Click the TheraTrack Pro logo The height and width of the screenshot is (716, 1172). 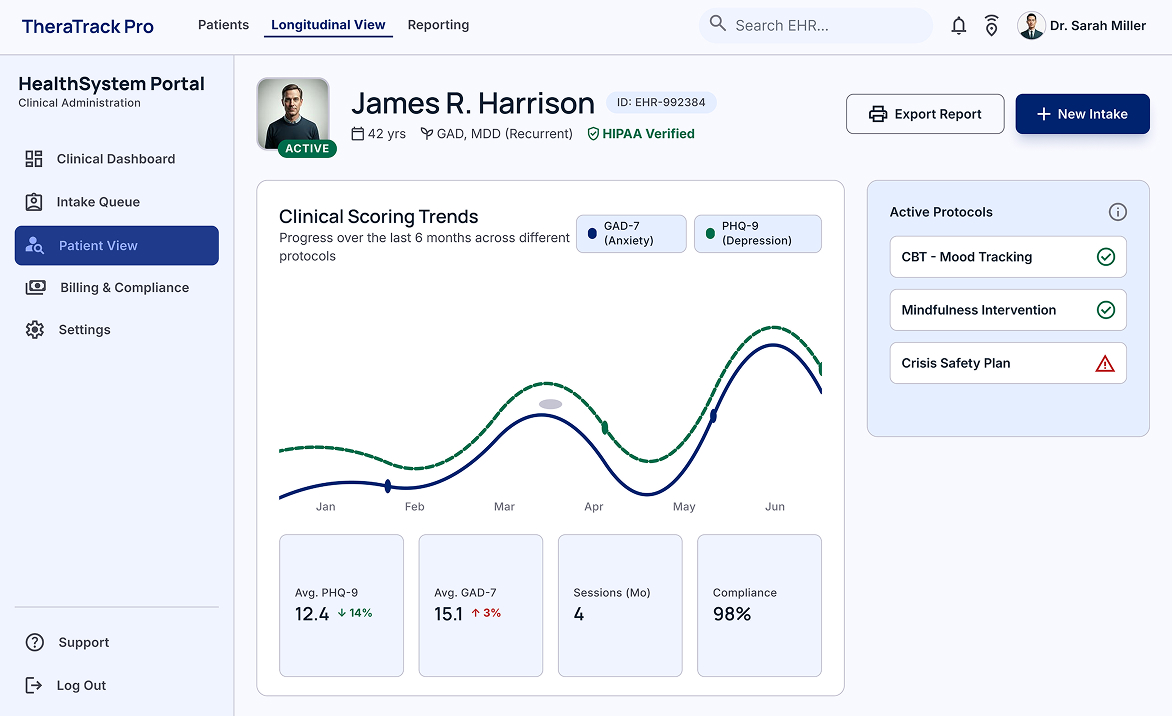(87, 27)
